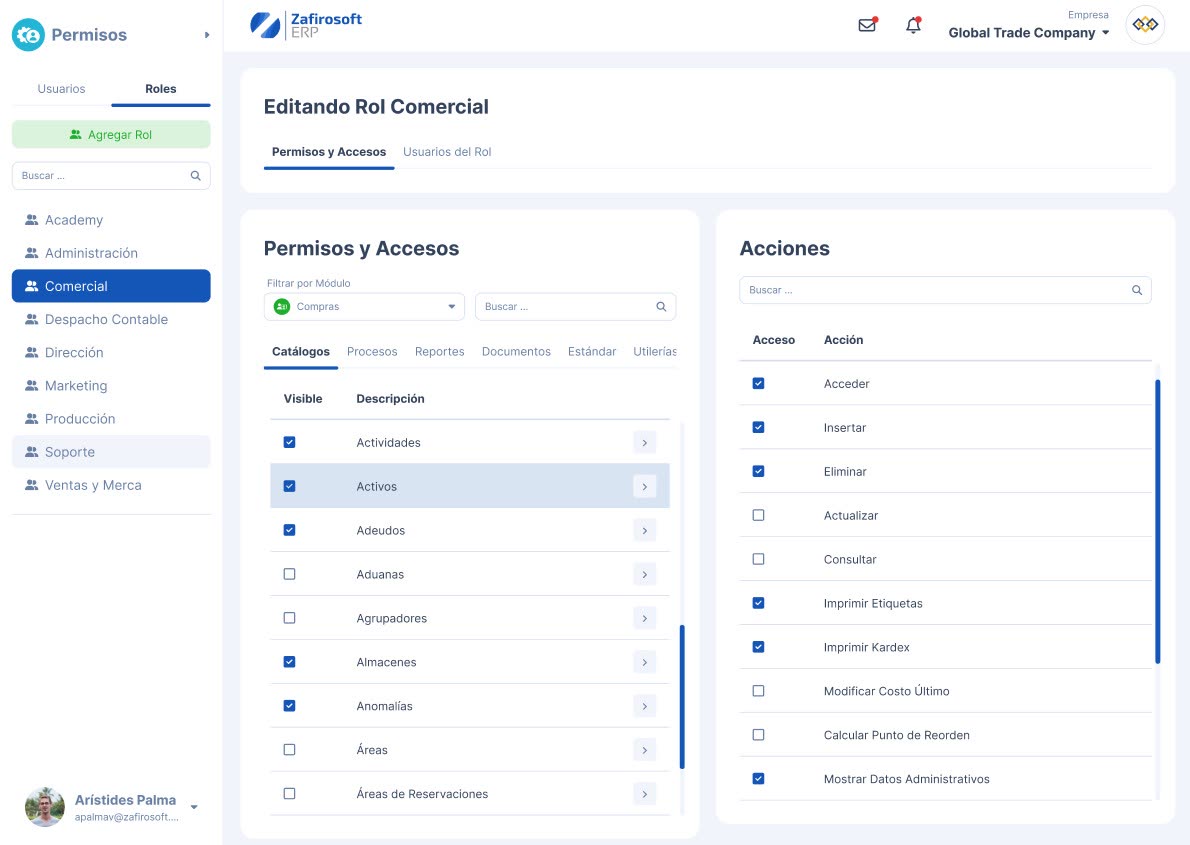The height and width of the screenshot is (845, 1190).
Task: Uncheck Actividades visible checkbox
Action: pyautogui.click(x=289, y=443)
